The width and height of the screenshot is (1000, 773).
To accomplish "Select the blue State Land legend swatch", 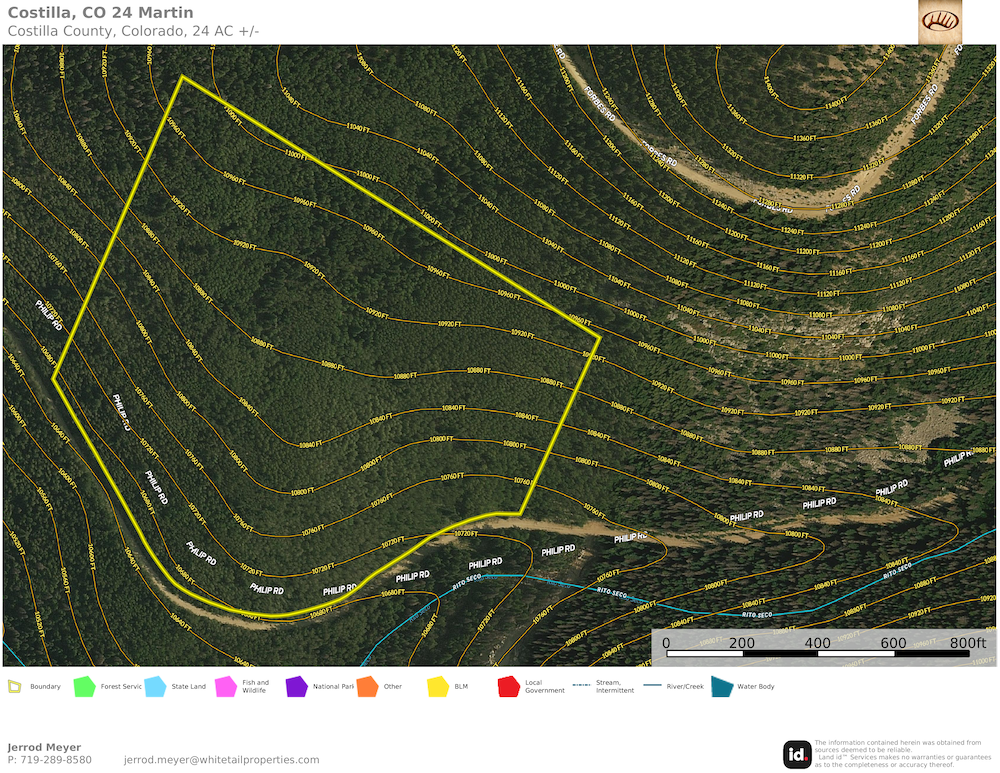I will click(155, 687).
